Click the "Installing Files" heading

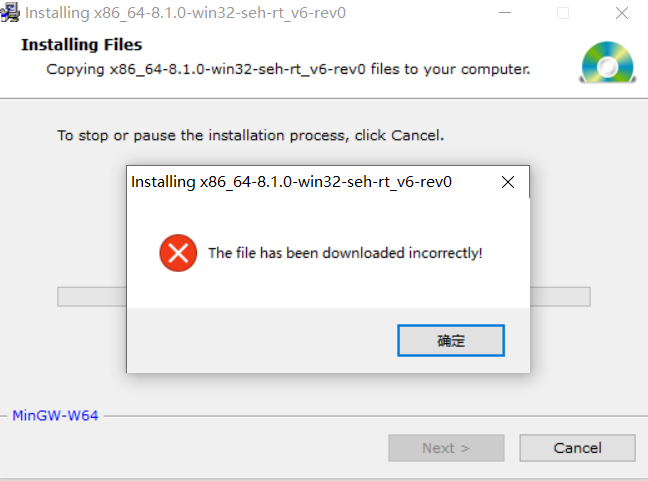pos(81,45)
